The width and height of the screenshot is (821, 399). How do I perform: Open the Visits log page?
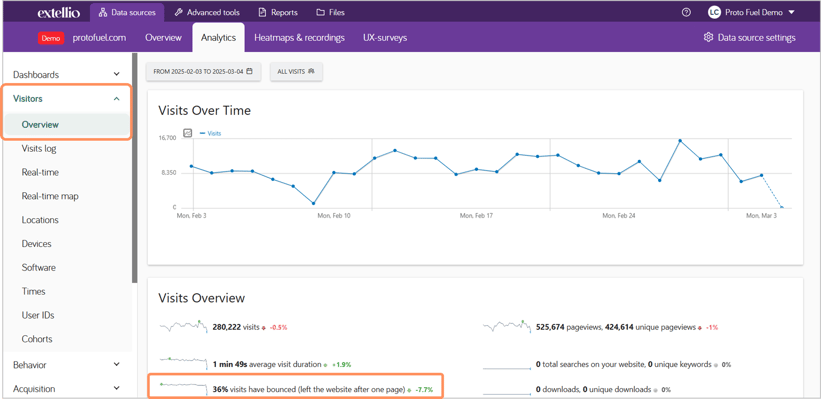point(39,149)
